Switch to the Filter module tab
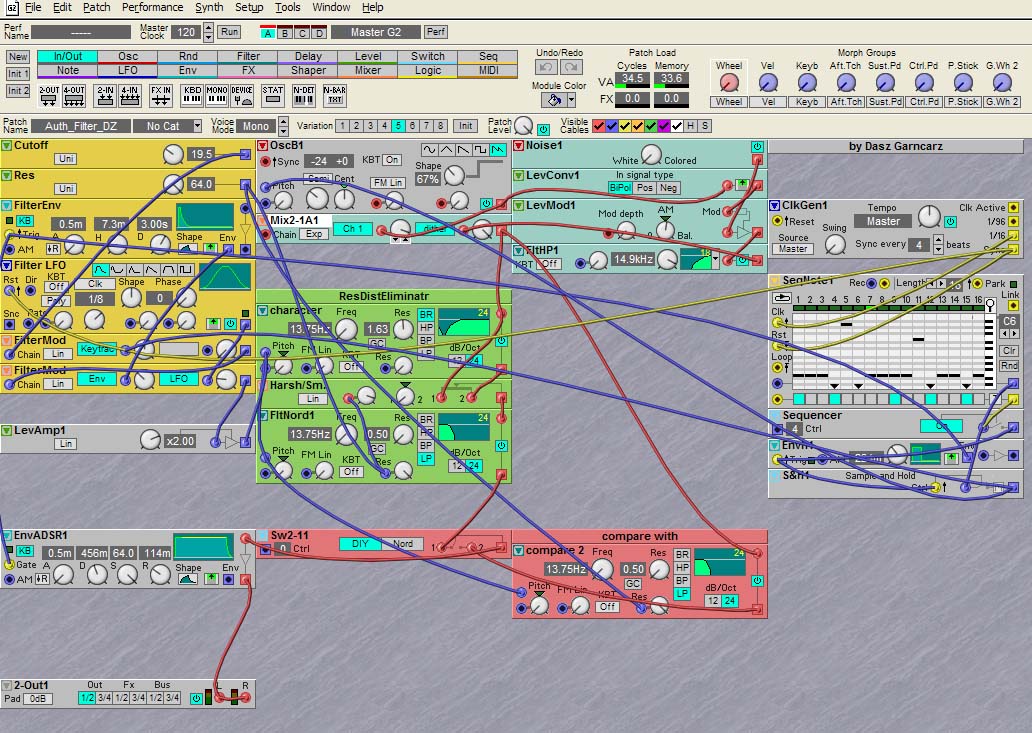This screenshot has width=1032, height=733. tap(248, 57)
